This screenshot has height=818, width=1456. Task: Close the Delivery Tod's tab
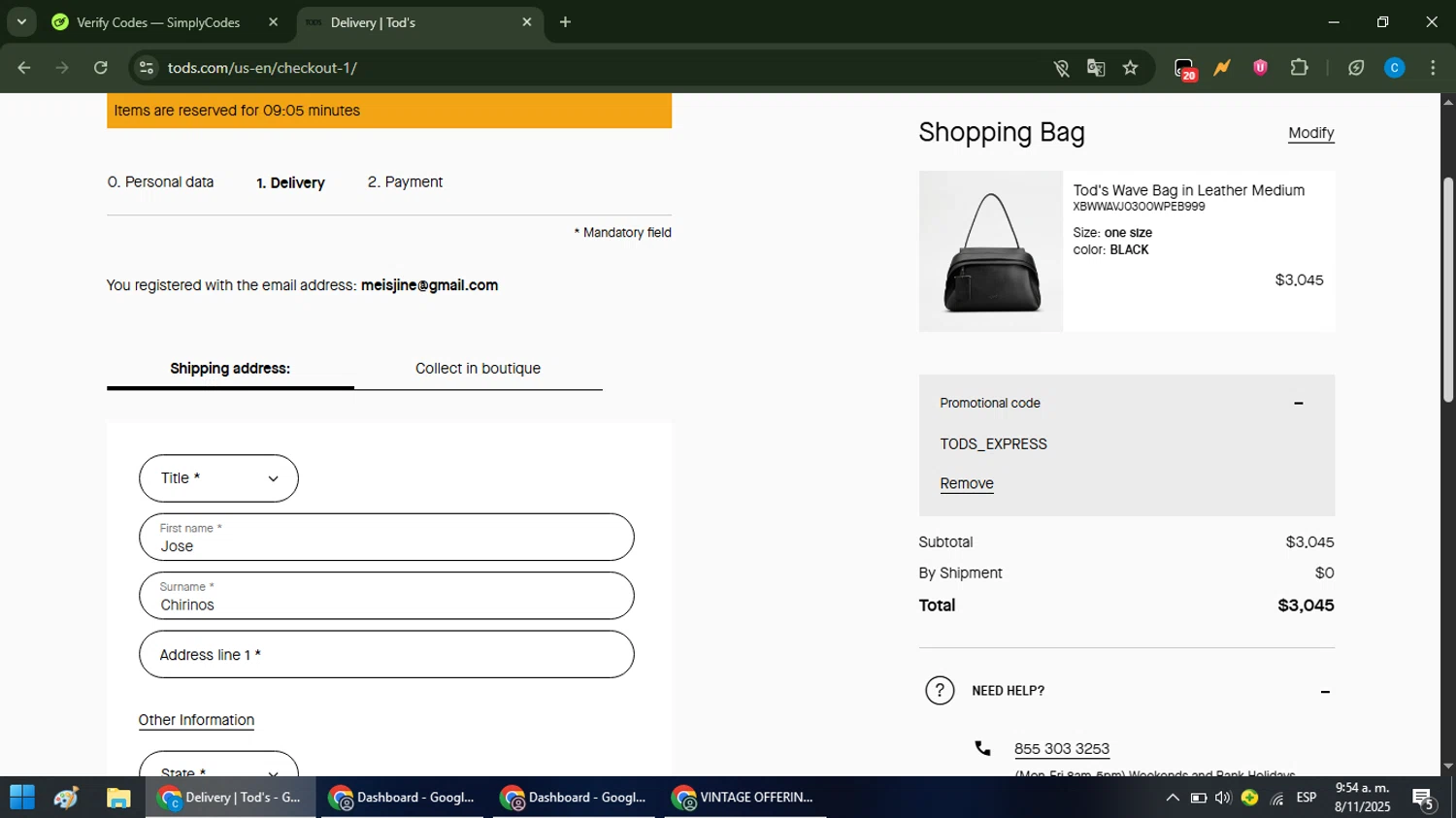[527, 22]
